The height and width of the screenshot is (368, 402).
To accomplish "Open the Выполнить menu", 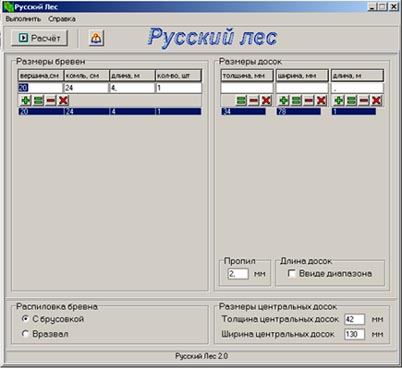I will click(x=23, y=19).
